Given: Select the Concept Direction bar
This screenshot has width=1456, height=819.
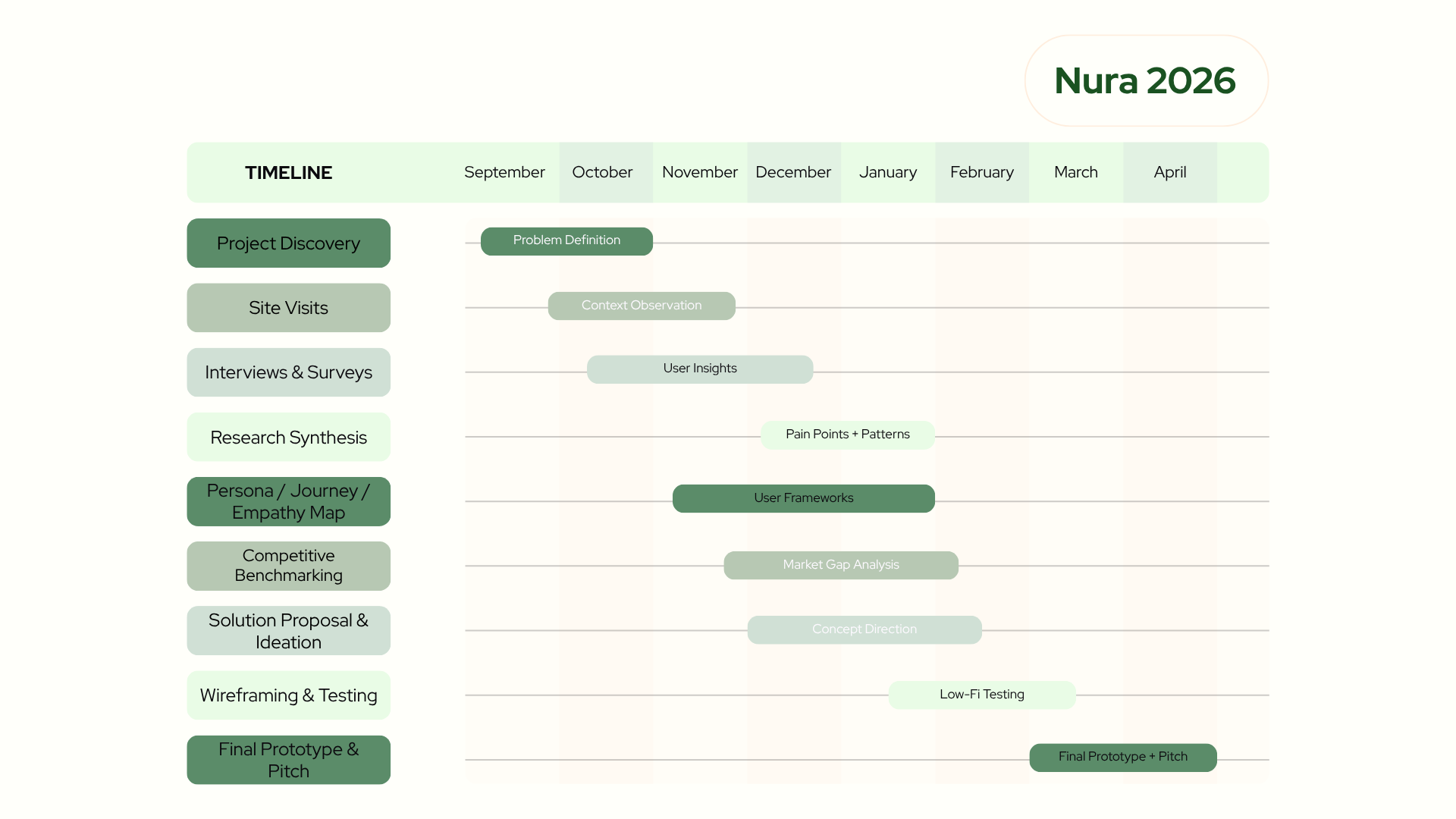Looking at the screenshot, I should 864,629.
